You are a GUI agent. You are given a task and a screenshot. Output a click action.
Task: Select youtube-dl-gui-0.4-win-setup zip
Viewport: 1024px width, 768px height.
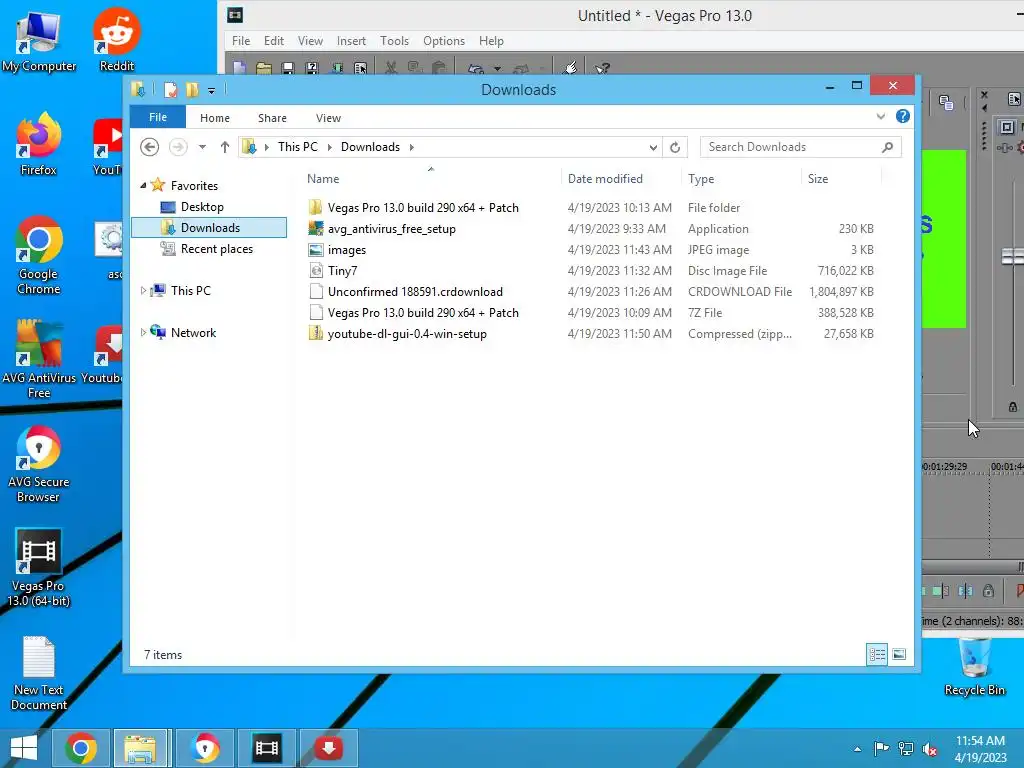click(407, 334)
